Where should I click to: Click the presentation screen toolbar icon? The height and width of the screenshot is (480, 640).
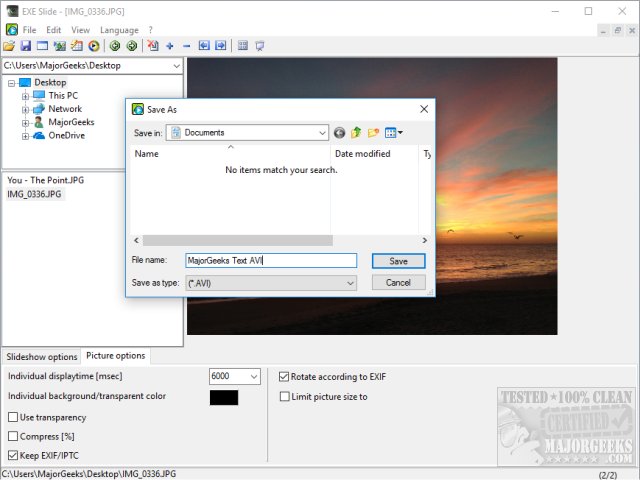pos(260,46)
